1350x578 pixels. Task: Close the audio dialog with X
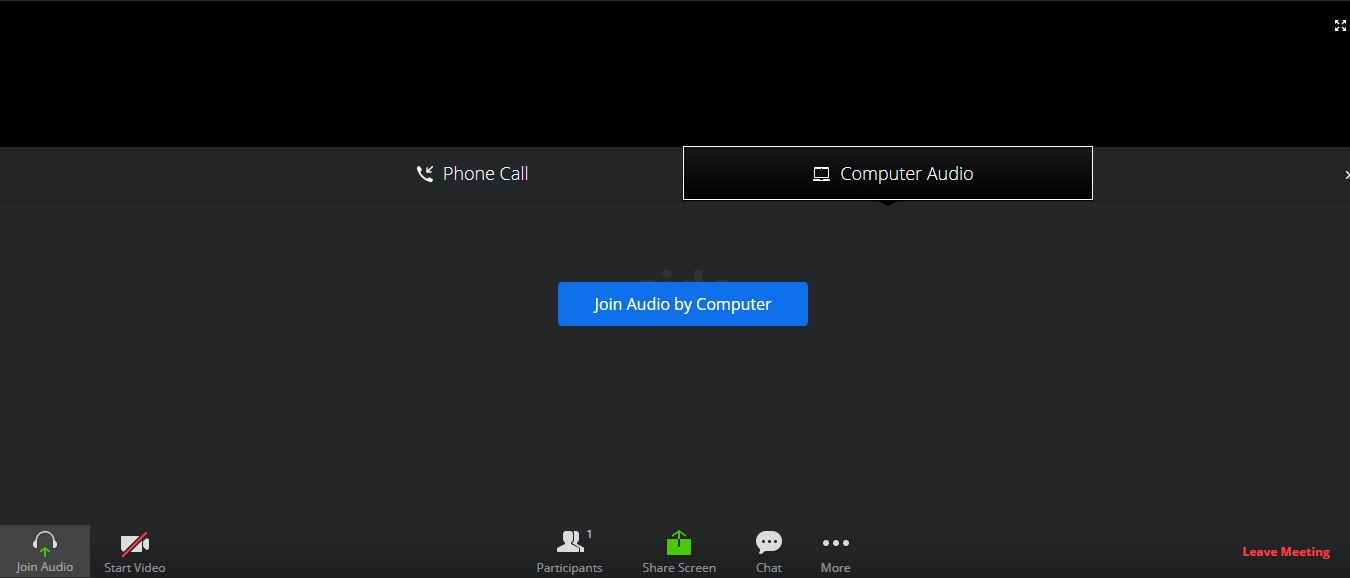click(x=1346, y=175)
